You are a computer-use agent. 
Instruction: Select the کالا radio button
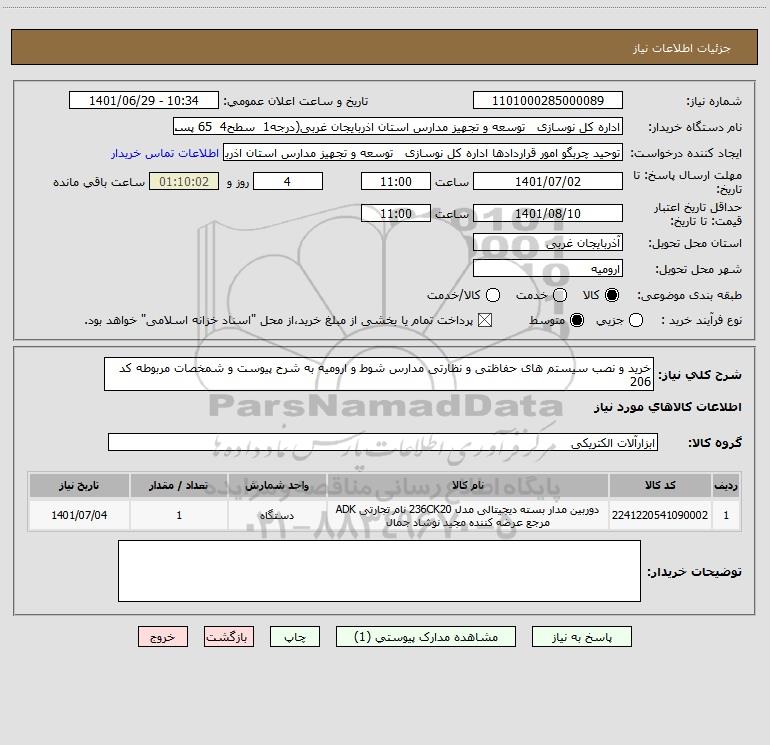(612, 295)
